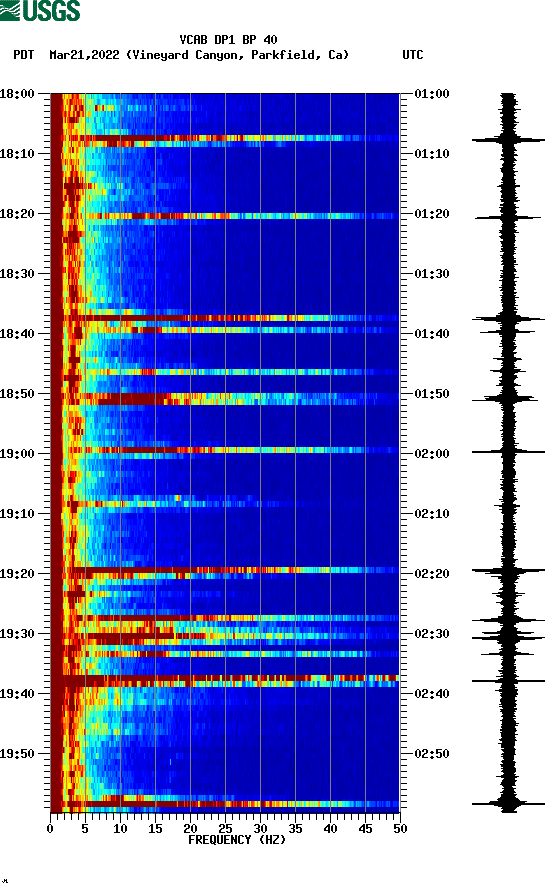Click the '0' frequency axis label
The image size is (552, 892).
(x=50, y=829)
